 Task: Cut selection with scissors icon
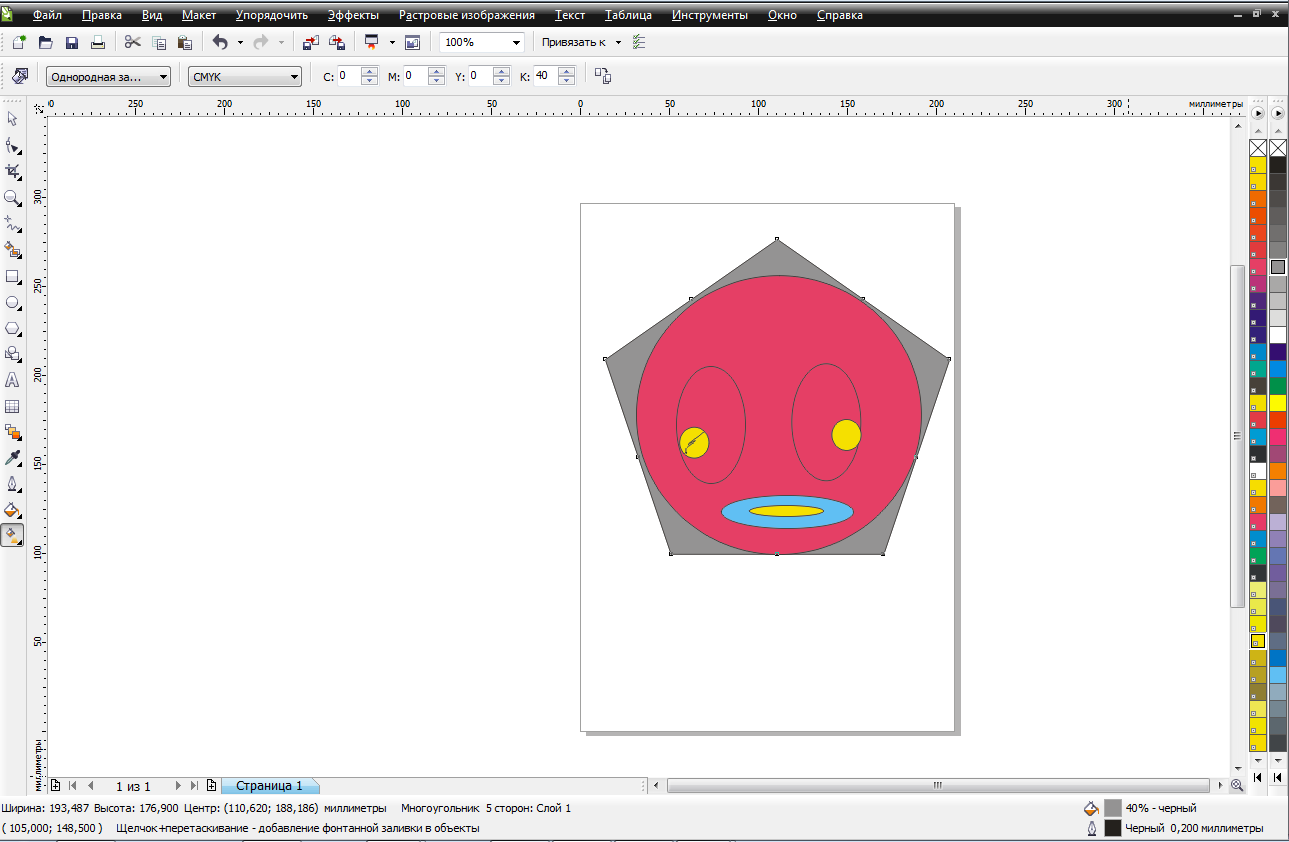click(x=132, y=42)
